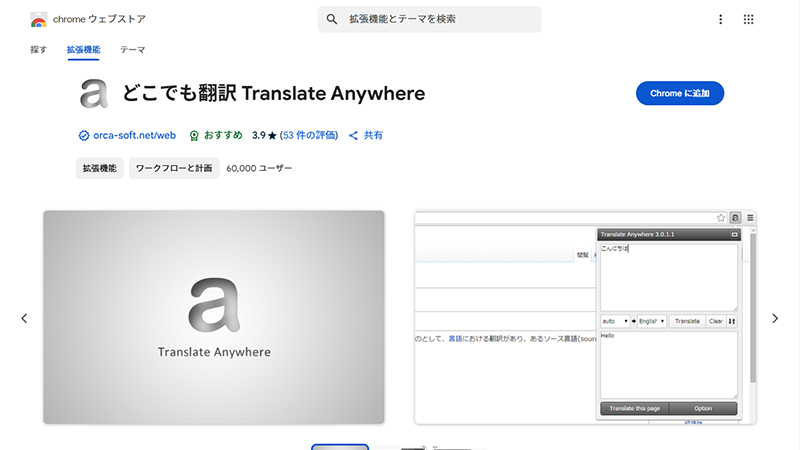800x450 pixels.
Task: Show next screenshot with right arrow
Action: (x=775, y=318)
